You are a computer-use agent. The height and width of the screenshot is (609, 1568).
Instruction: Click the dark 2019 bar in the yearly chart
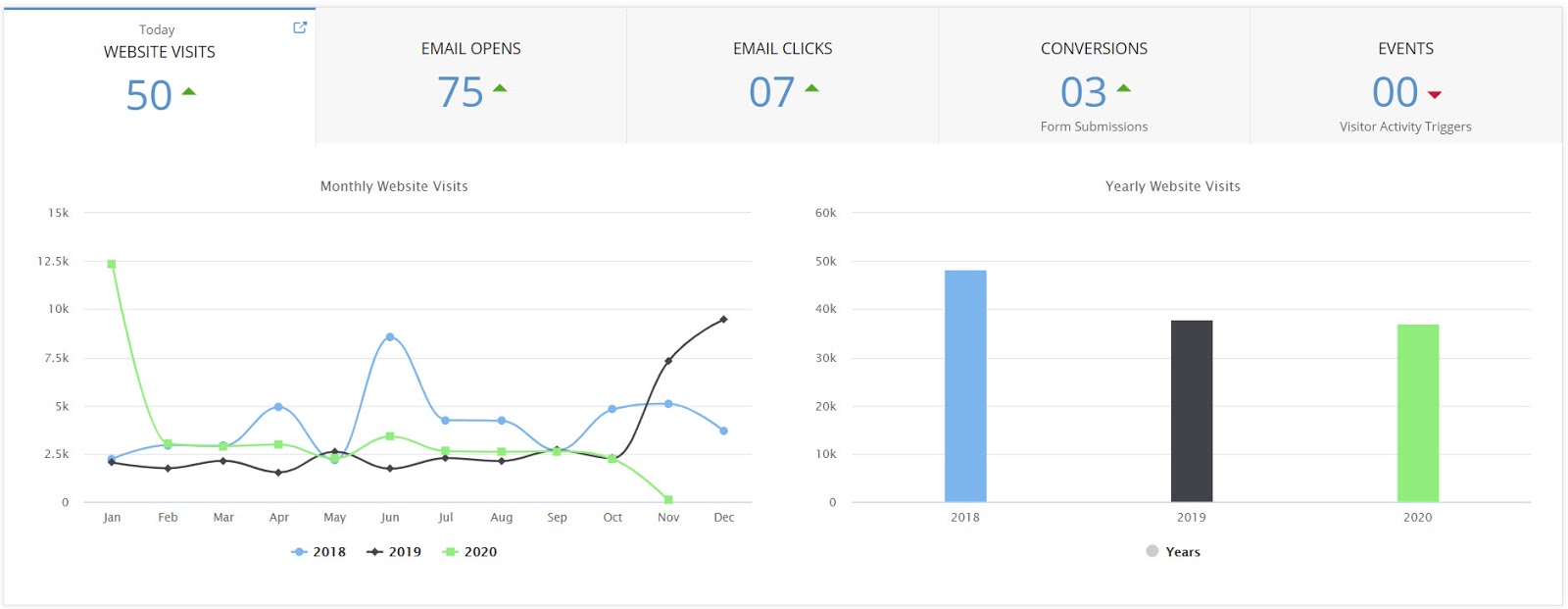point(1192,412)
